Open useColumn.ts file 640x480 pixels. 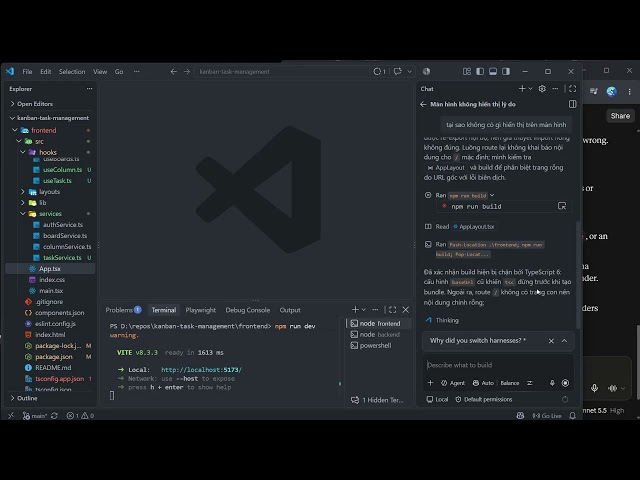(62, 169)
